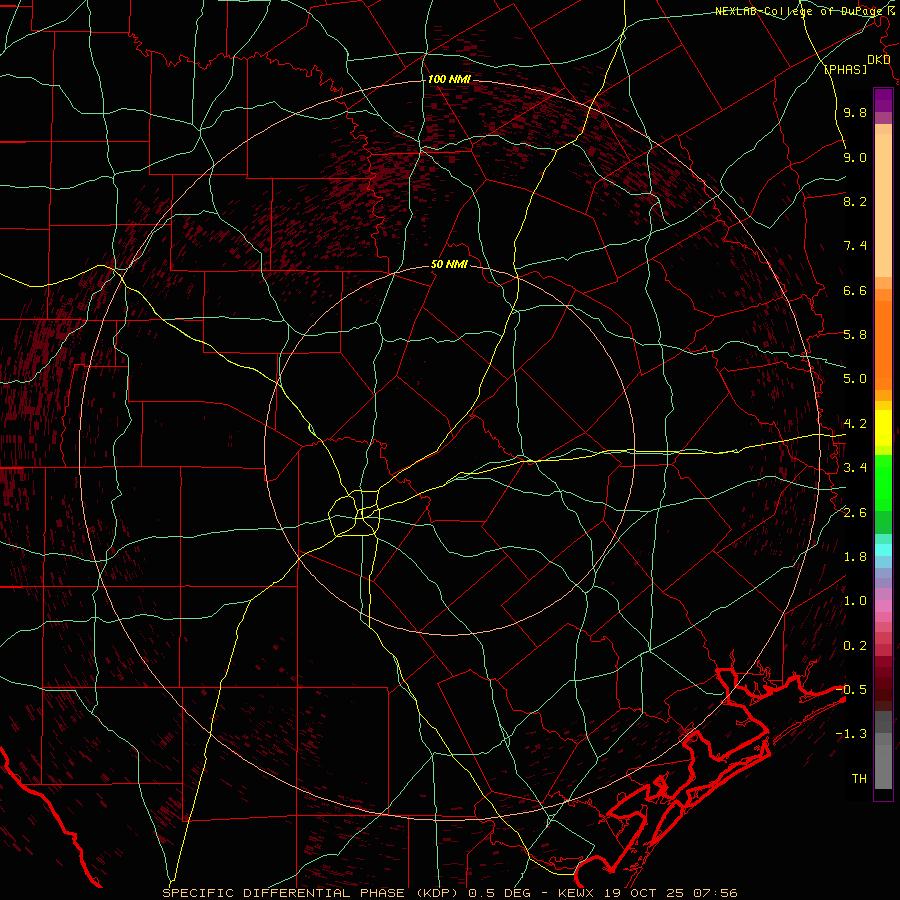Click the 0.5 DEG elevation text
Screen dimensions: 900x900
point(502,893)
